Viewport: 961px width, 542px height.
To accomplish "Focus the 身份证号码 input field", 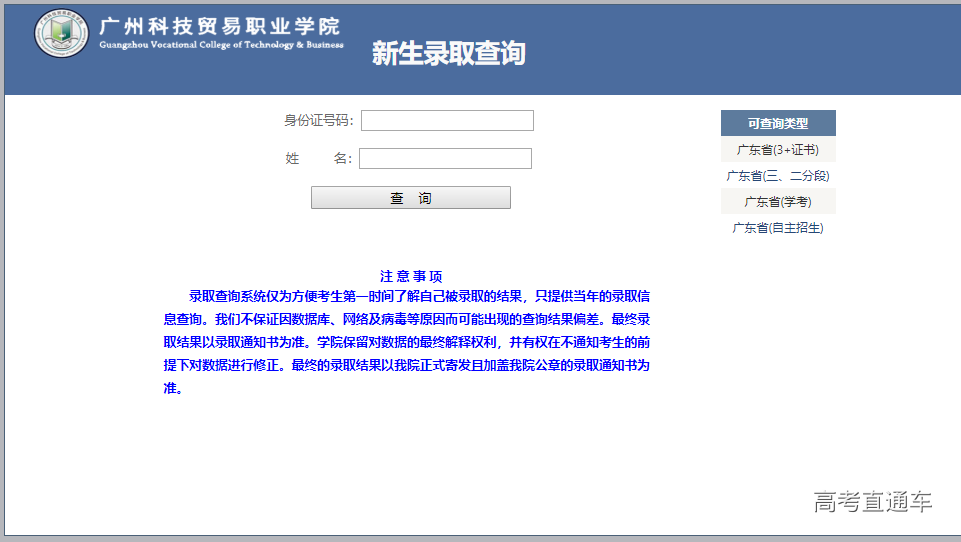I will (447, 120).
